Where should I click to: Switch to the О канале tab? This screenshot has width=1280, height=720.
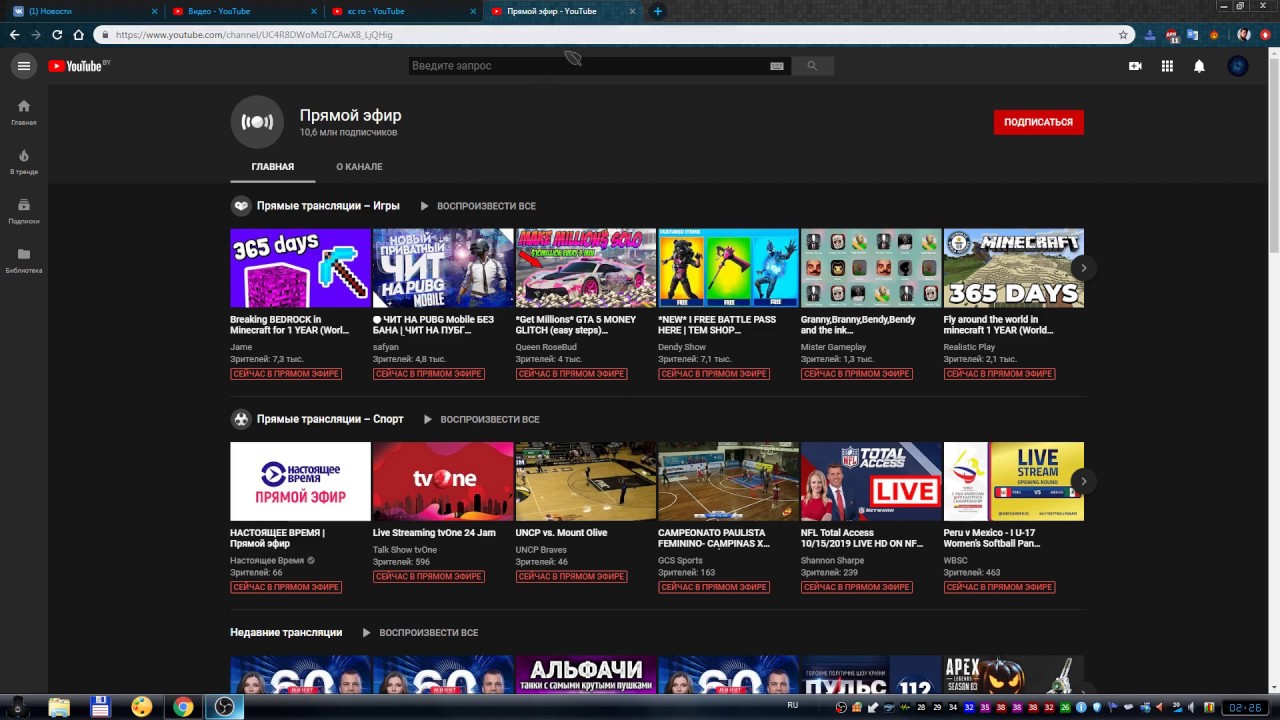coord(359,167)
